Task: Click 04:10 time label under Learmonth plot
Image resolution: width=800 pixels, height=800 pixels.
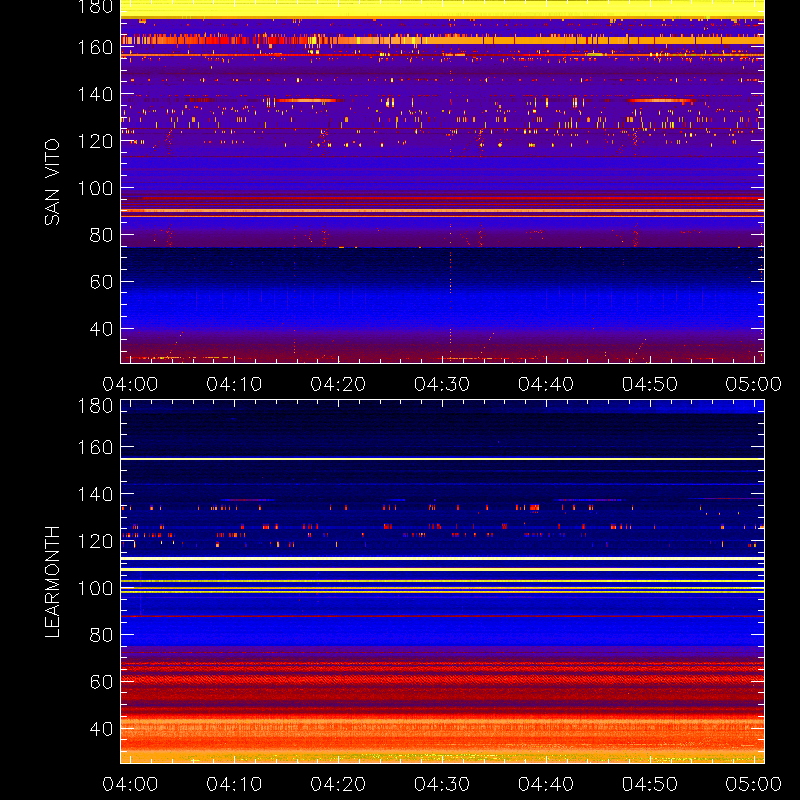Action: (234, 784)
